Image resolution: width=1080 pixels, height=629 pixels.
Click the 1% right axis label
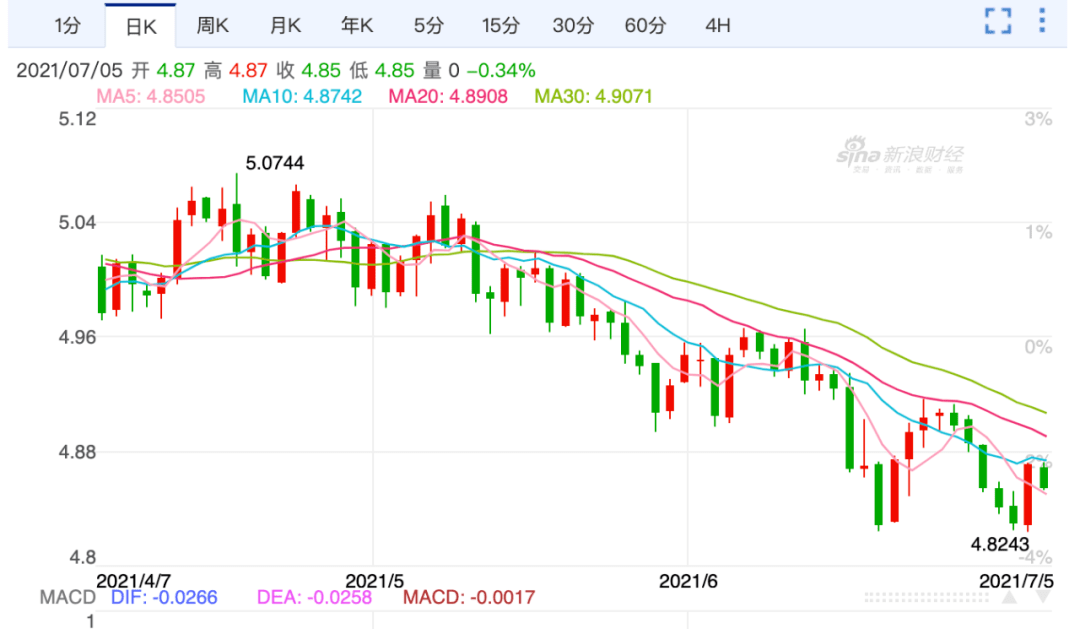pyautogui.click(x=1038, y=232)
